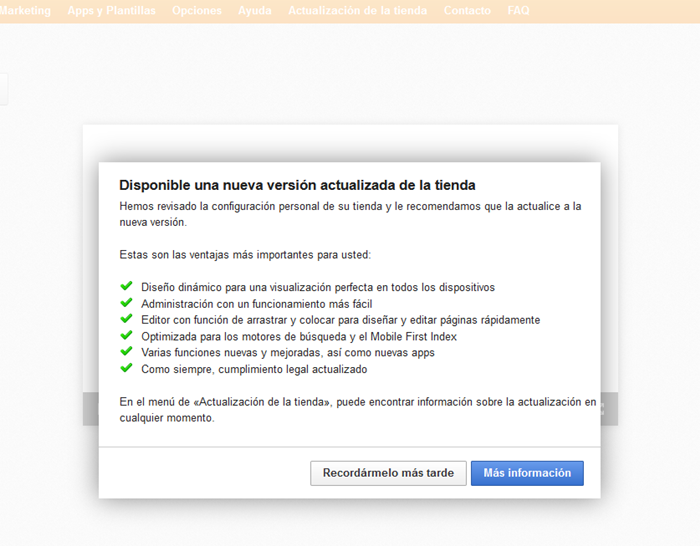Click green checkmark beside 'Diseño dinámico'
Screen dimensions: 700x546
click(x=126, y=285)
